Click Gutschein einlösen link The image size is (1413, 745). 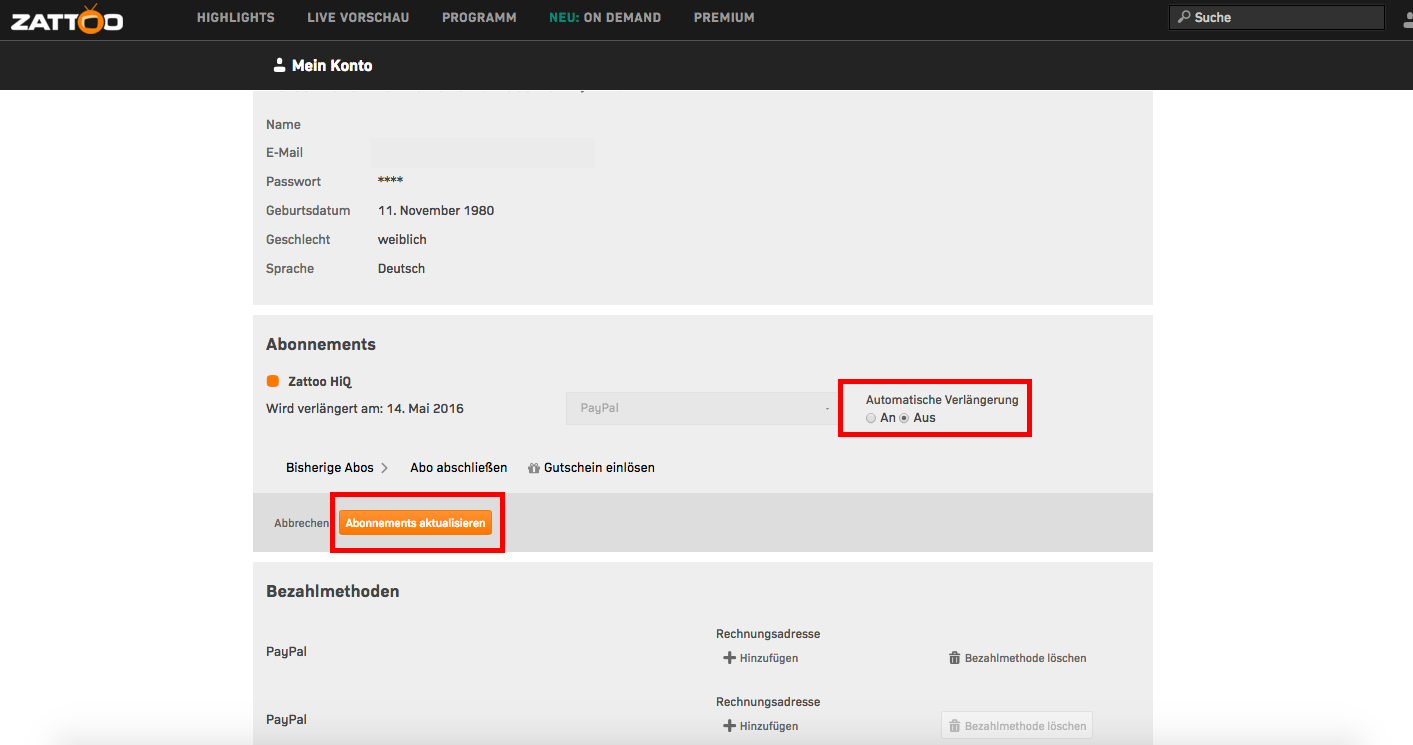click(599, 467)
